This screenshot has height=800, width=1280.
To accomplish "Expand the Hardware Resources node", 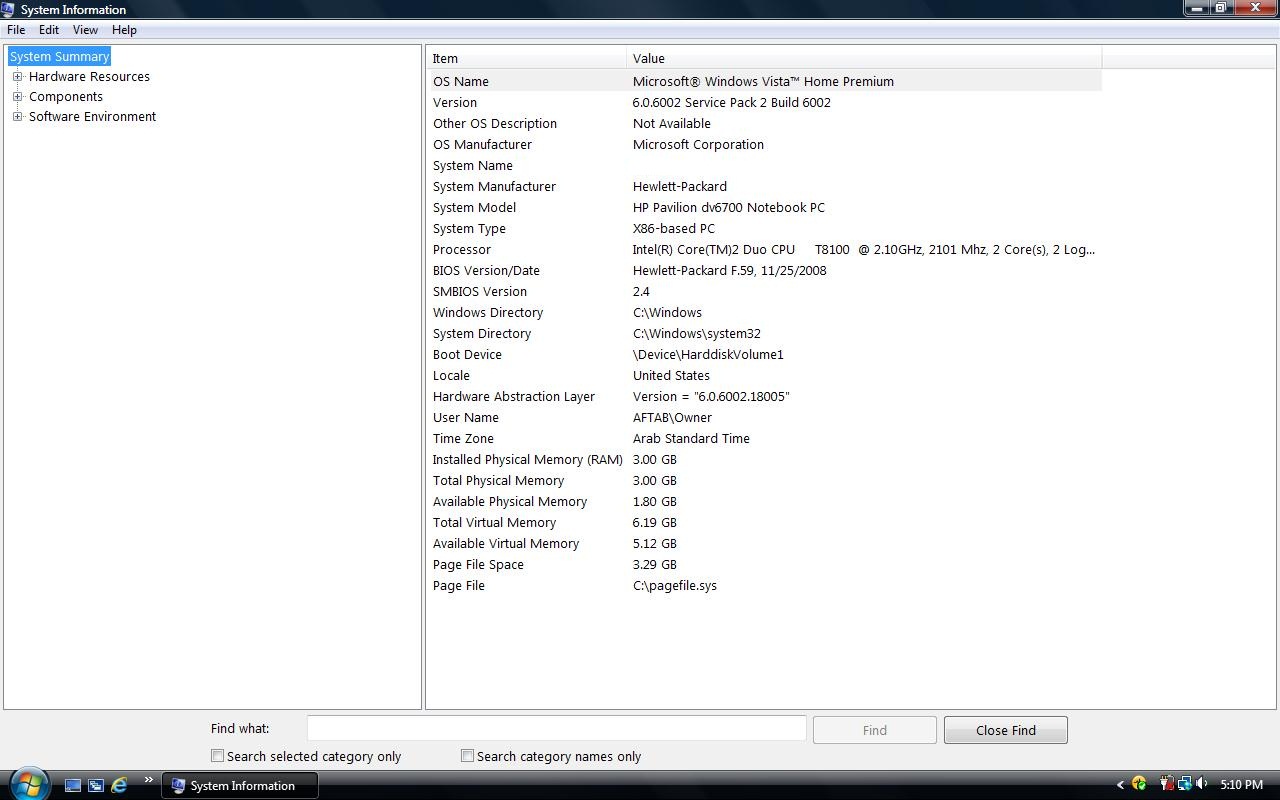I will (17, 76).
